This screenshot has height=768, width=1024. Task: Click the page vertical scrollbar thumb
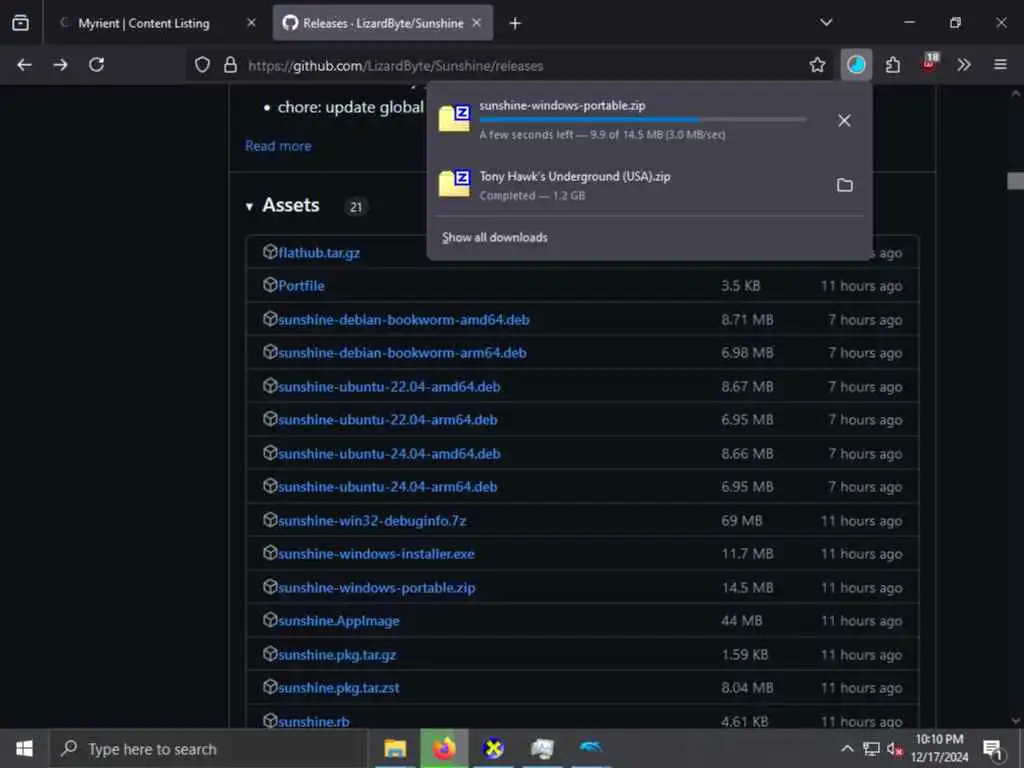pyautogui.click(x=1015, y=181)
